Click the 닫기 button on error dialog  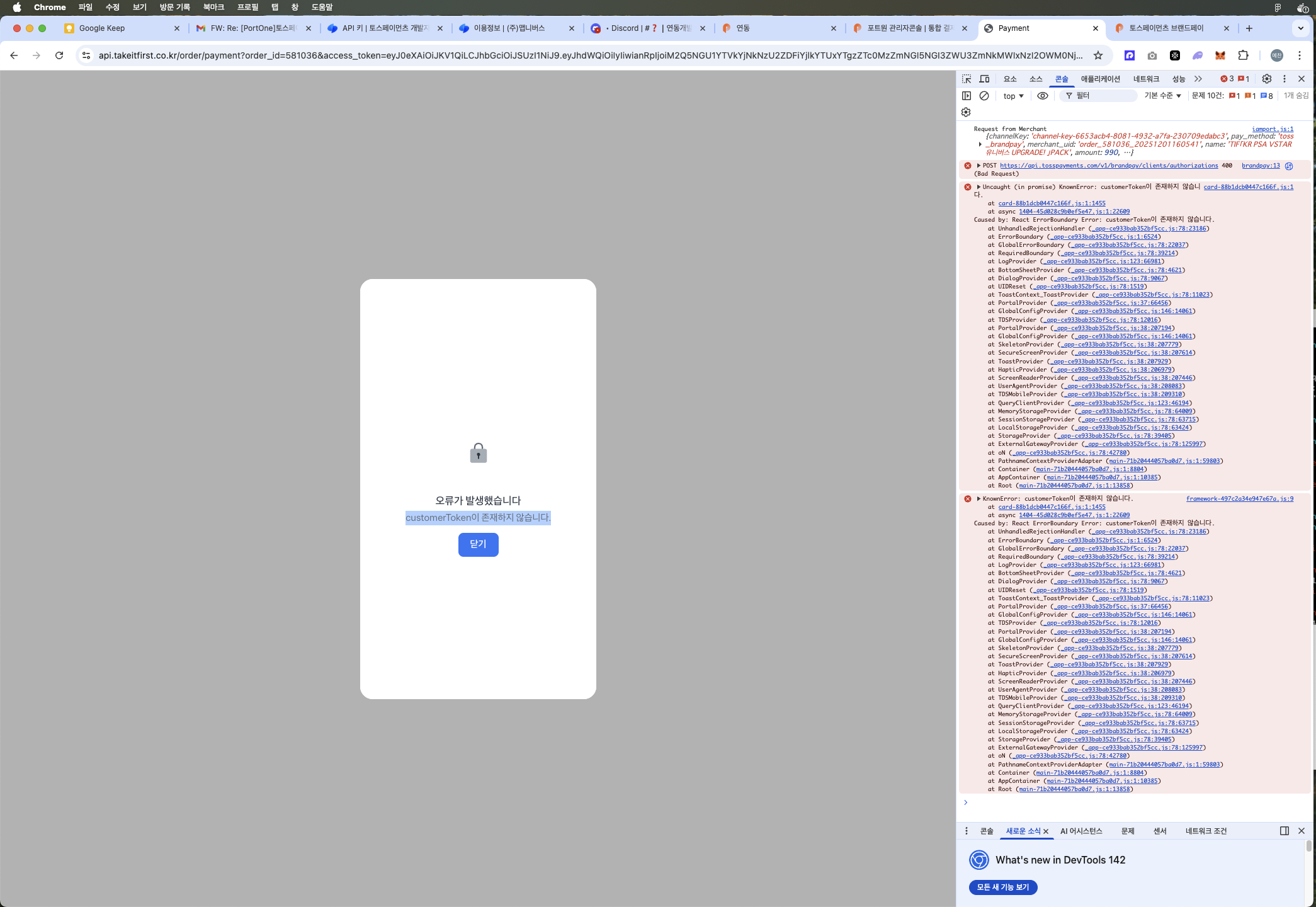478,544
